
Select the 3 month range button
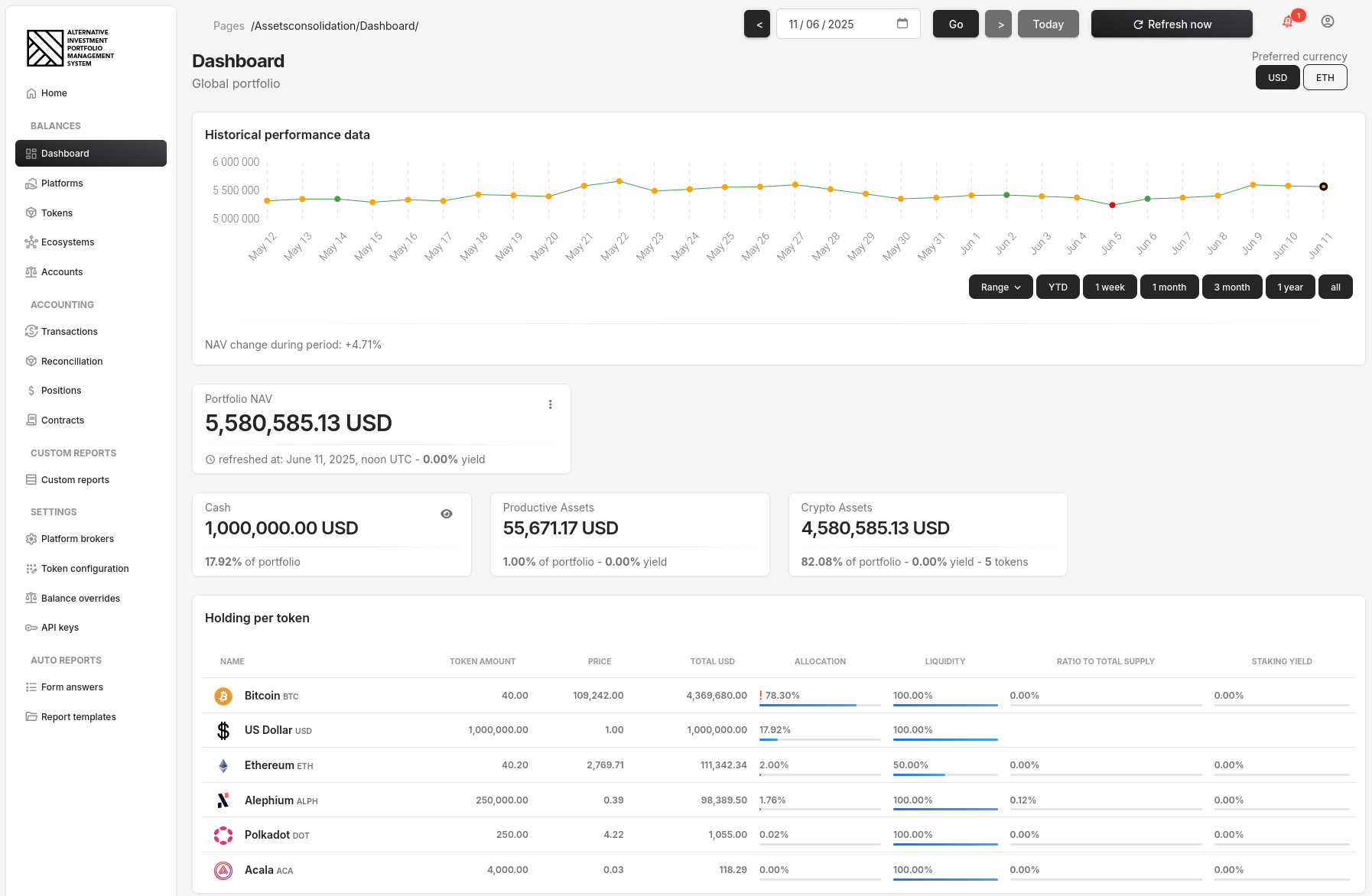point(1231,287)
